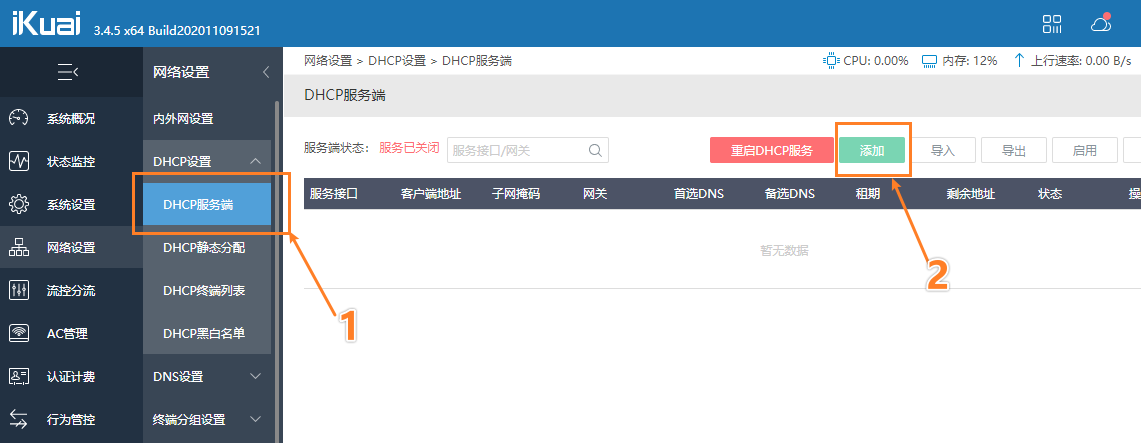This screenshot has width=1141, height=443.
Task: Click the 内存: 12% indicator text
Action: coord(970,60)
